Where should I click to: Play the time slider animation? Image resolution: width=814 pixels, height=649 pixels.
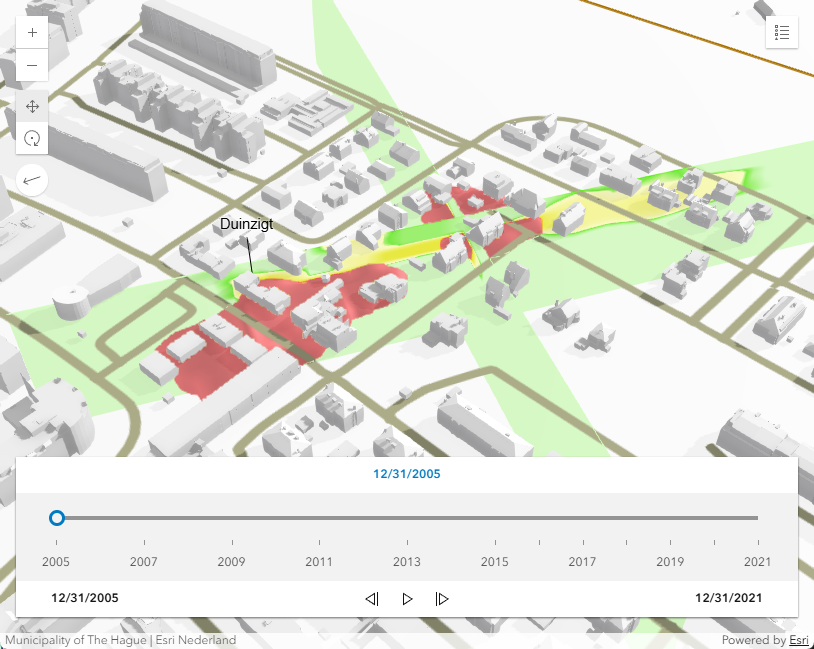407,599
